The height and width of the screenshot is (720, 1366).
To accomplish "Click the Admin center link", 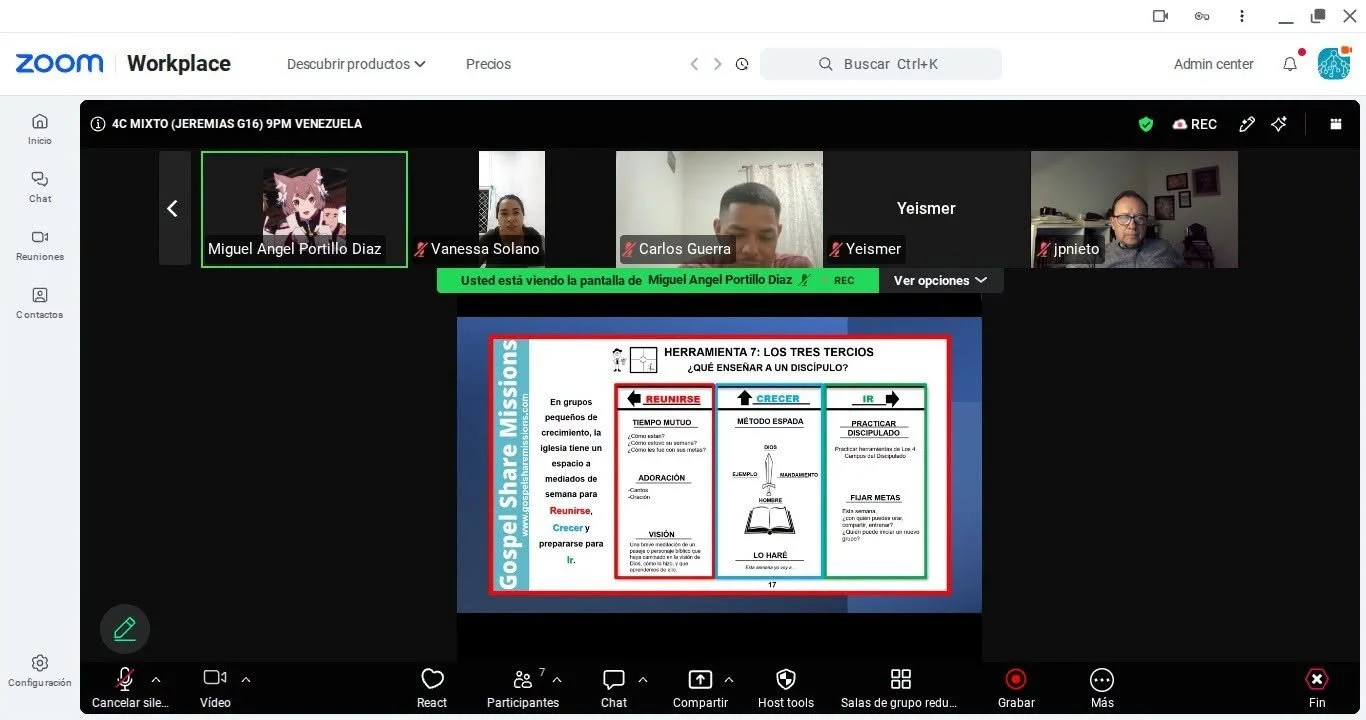I will (1214, 64).
